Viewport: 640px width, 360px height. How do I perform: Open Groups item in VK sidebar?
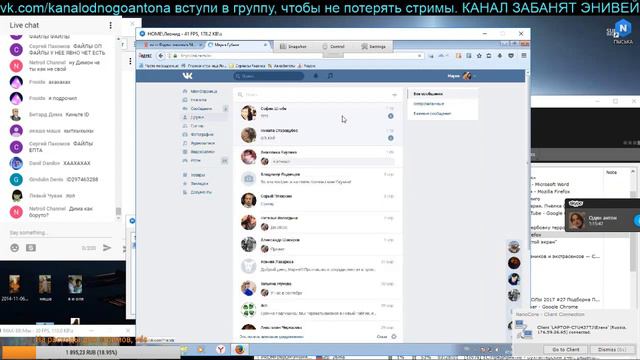coord(196,126)
